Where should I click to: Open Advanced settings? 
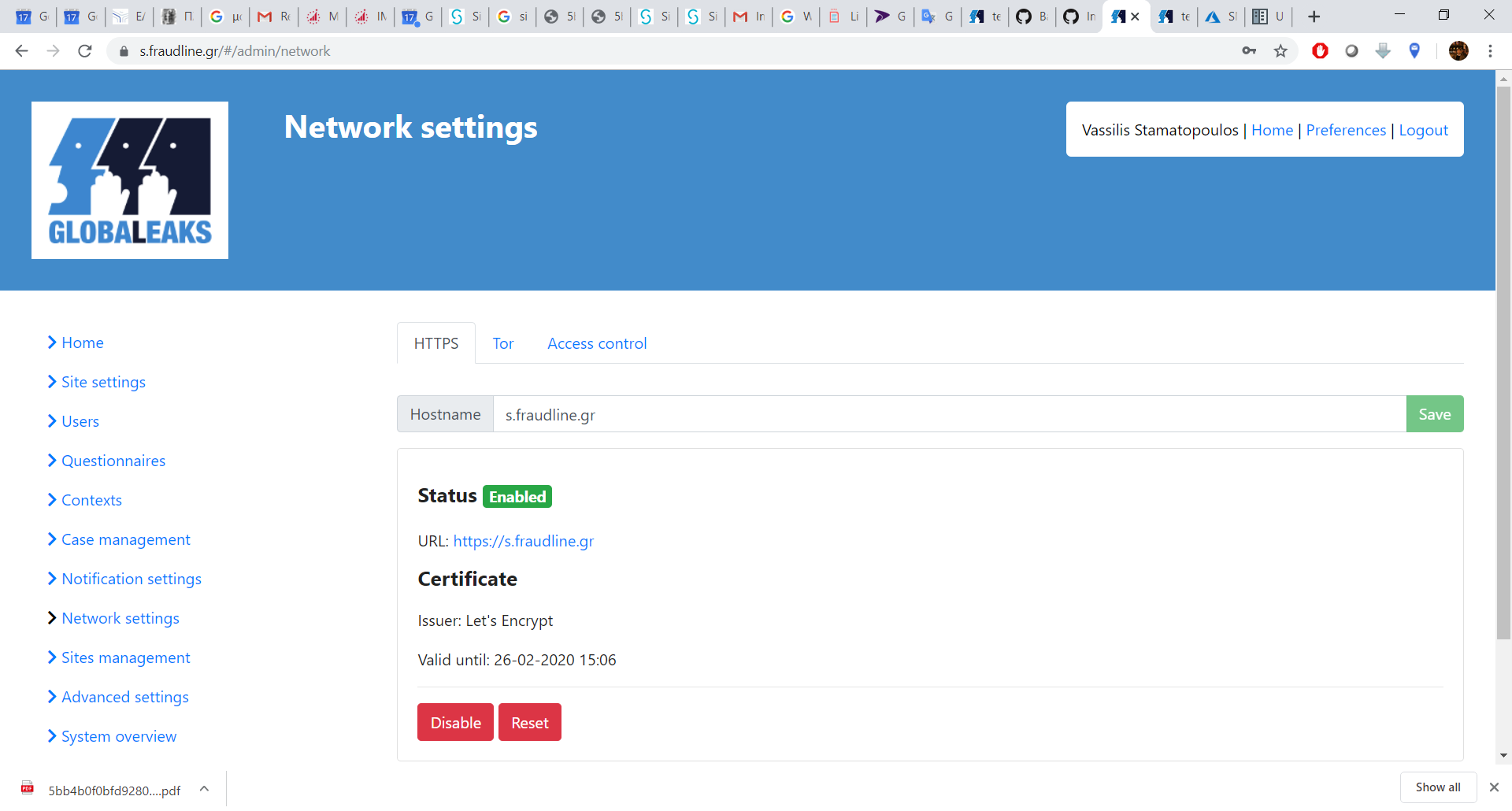tap(125, 697)
